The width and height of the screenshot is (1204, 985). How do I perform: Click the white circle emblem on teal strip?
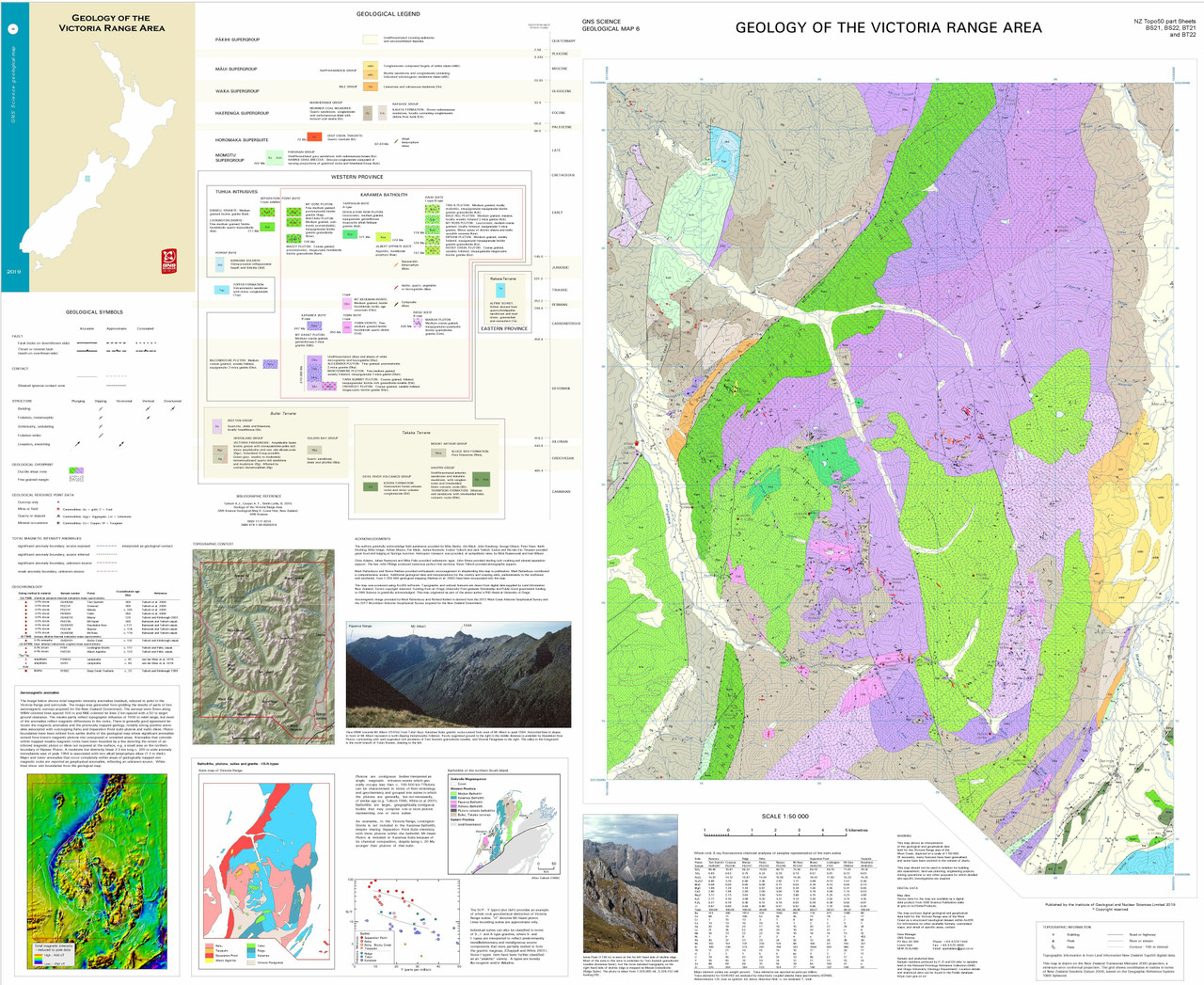coord(13,28)
